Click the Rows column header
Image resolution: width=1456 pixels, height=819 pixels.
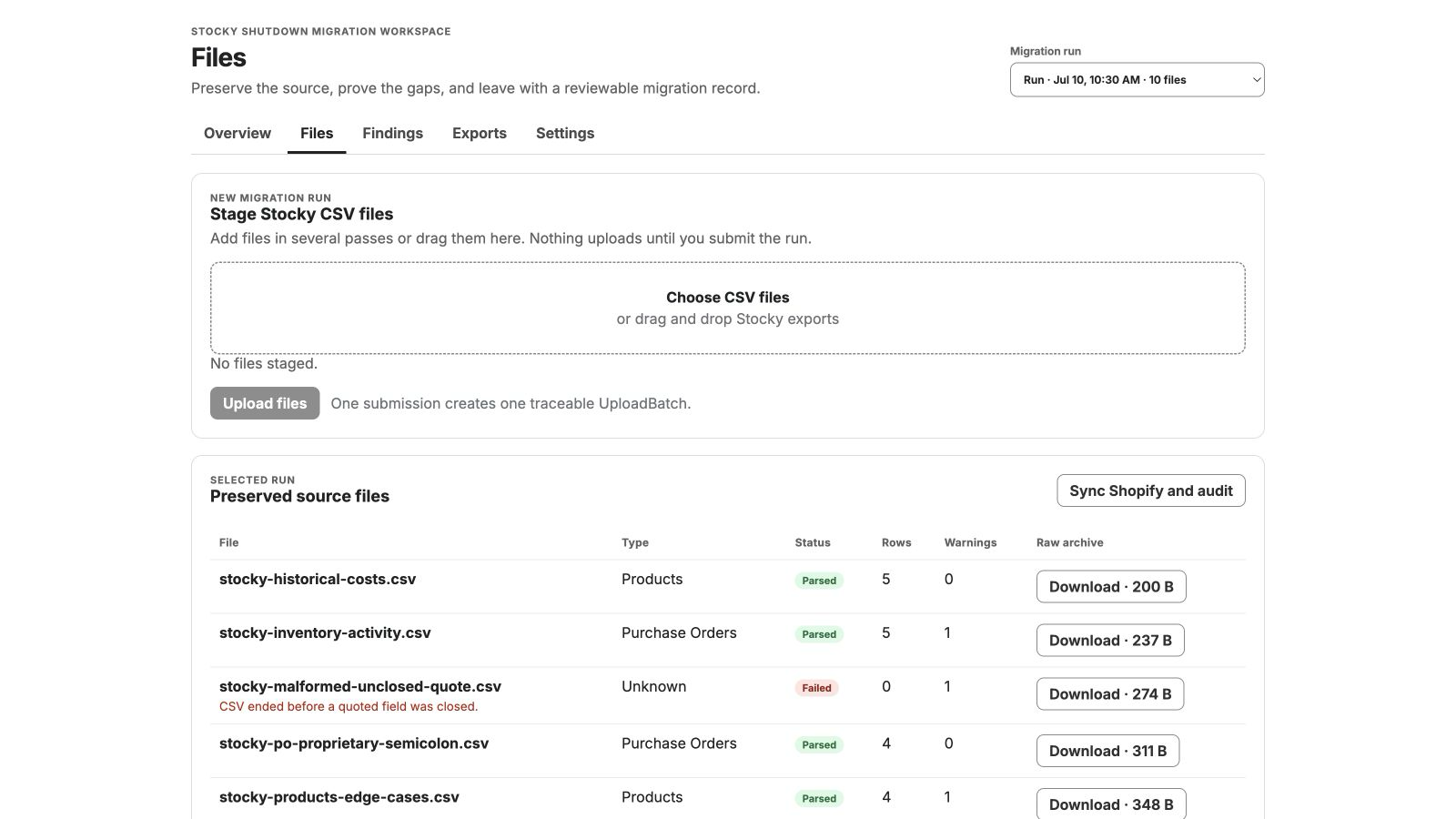click(x=896, y=542)
